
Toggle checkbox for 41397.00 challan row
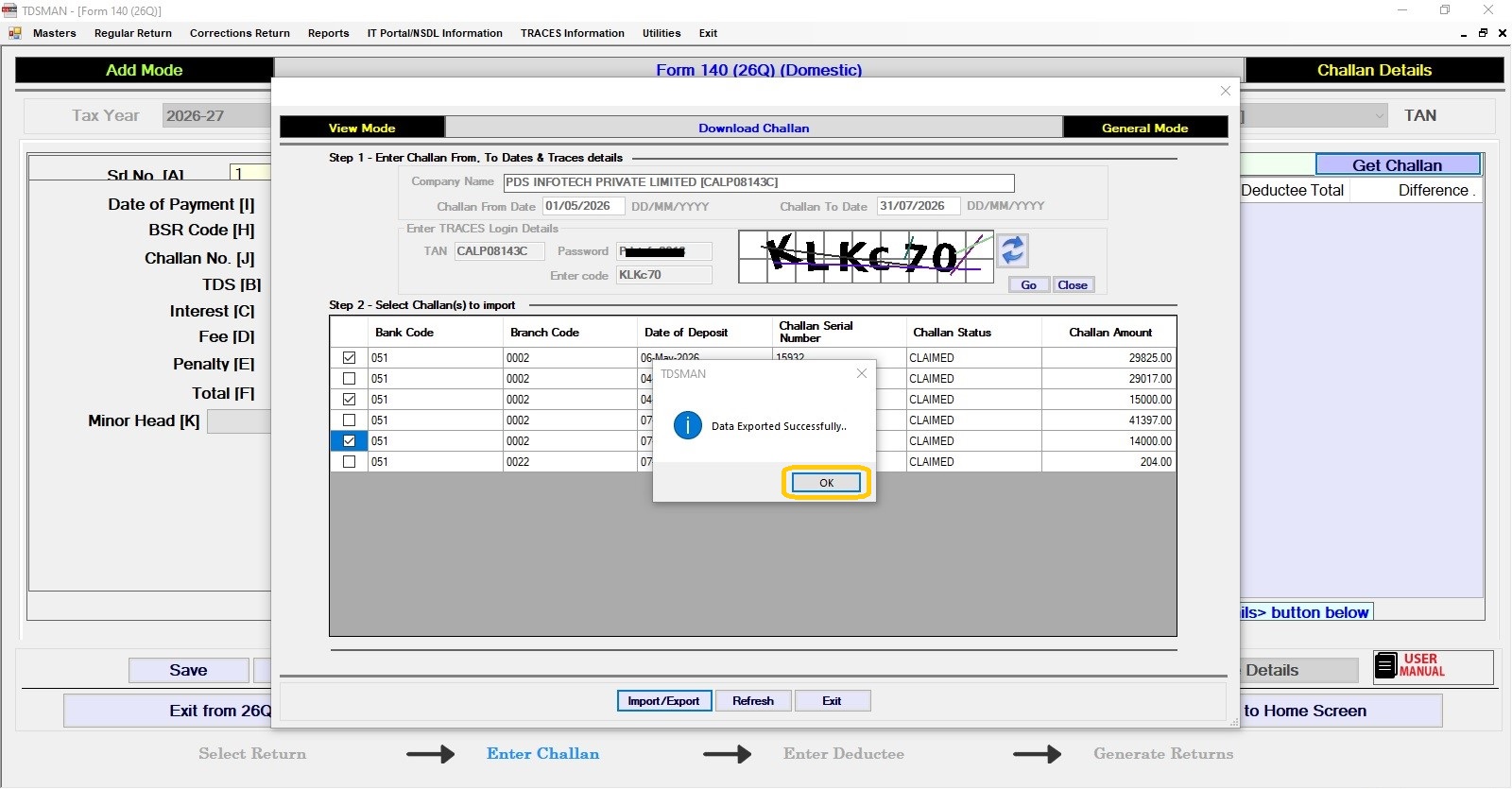pos(350,420)
